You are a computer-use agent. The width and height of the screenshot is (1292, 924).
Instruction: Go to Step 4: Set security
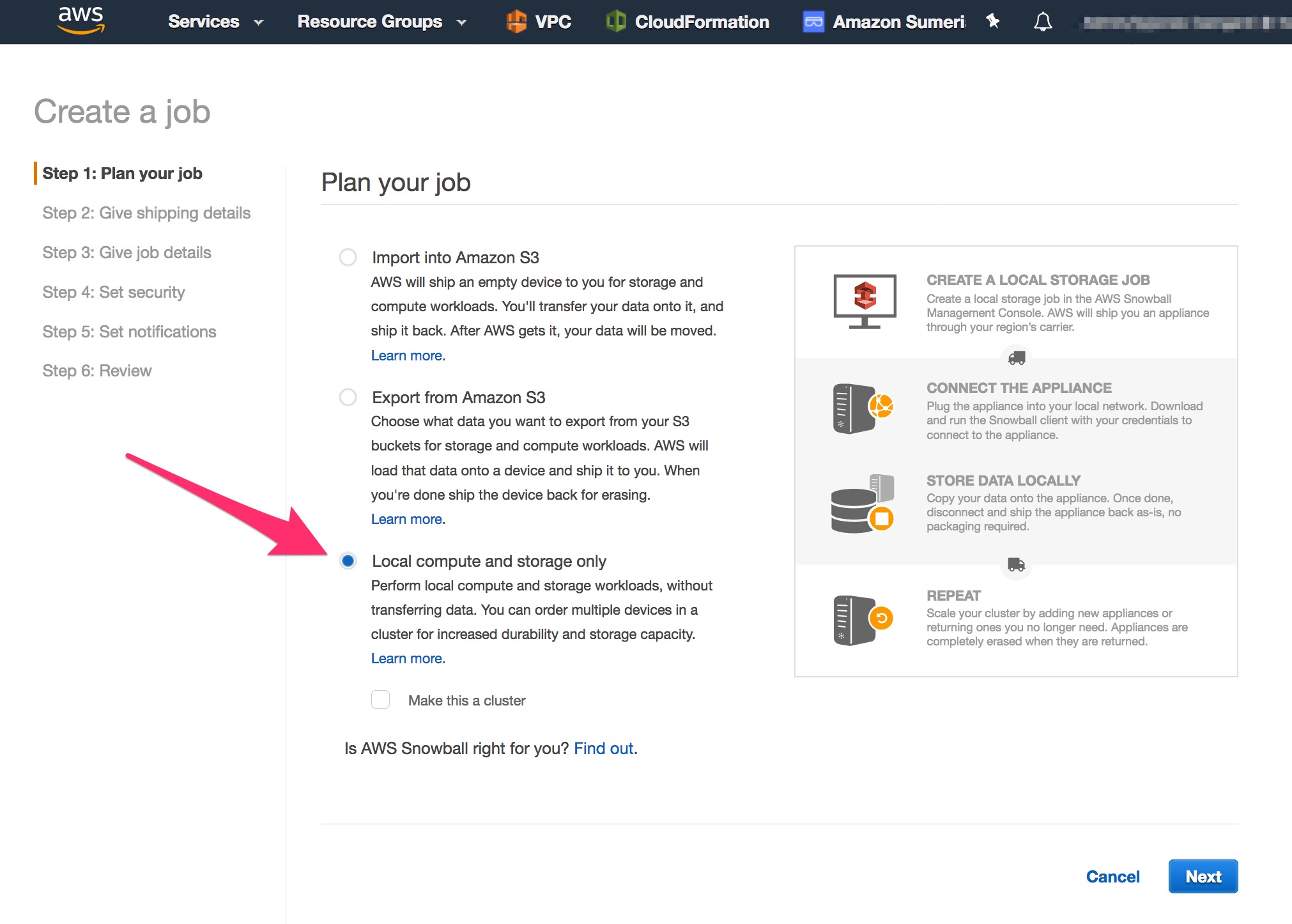[114, 292]
